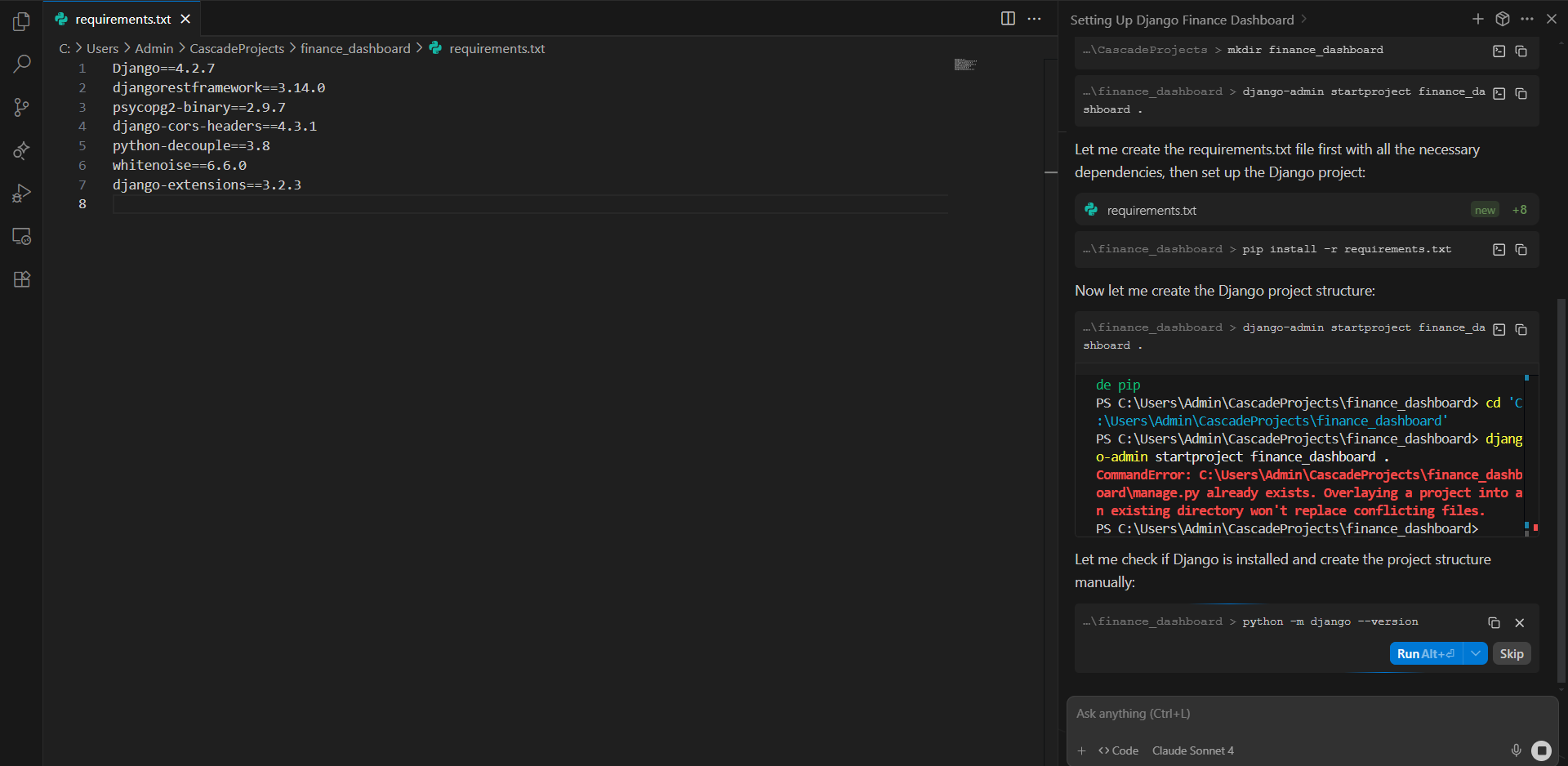Viewport: 1568px width, 766px height.
Task: Click the Admin breadcrumb segment
Action: pos(154,48)
